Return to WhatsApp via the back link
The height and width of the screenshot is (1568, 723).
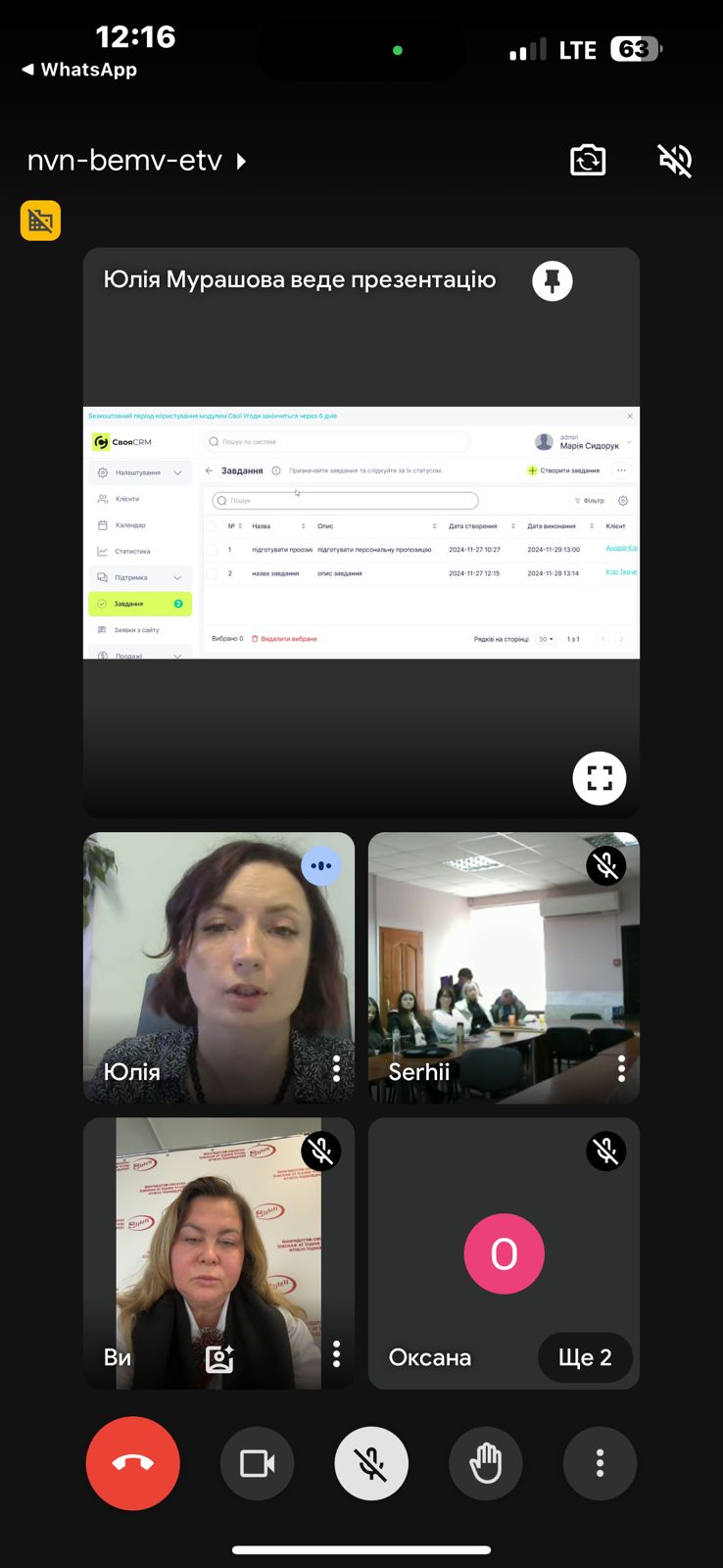click(79, 70)
